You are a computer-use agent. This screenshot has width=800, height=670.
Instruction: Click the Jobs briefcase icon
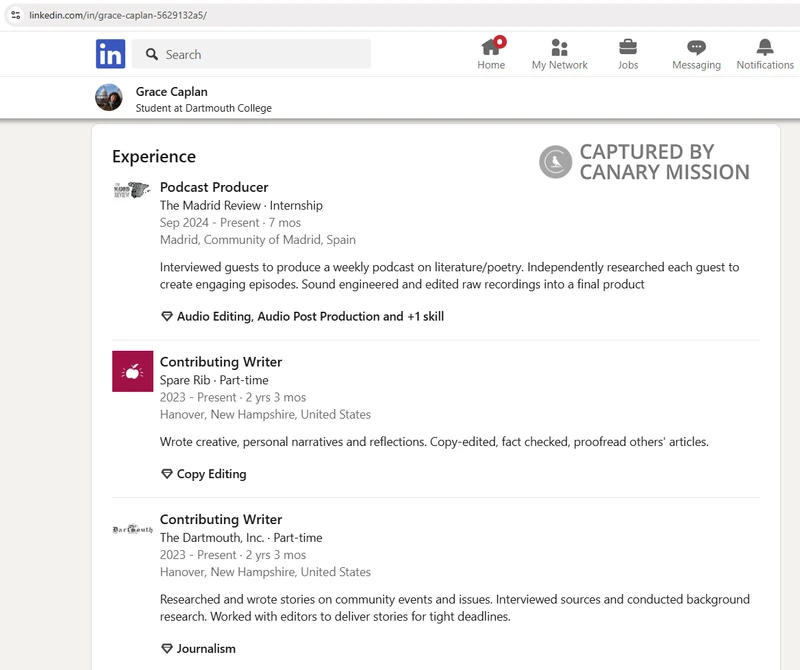[x=628, y=47]
